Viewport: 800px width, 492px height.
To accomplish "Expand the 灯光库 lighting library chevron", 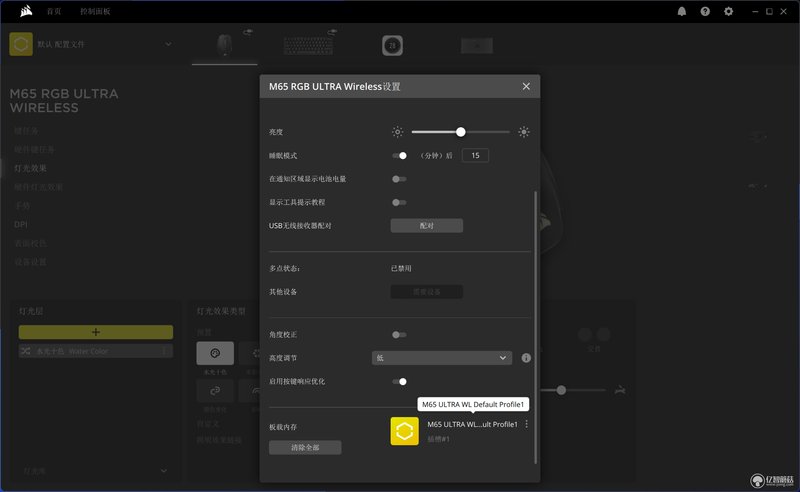I will (x=163, y=471).
